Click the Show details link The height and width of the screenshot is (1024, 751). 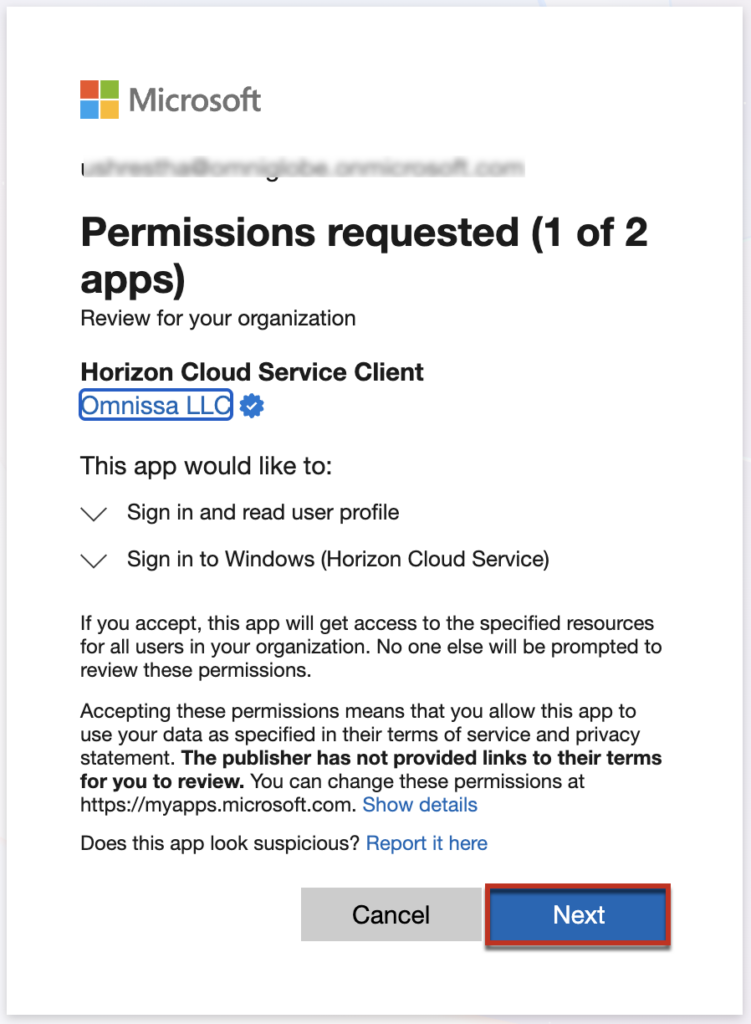pyautogui.click(x=419, y=805)
